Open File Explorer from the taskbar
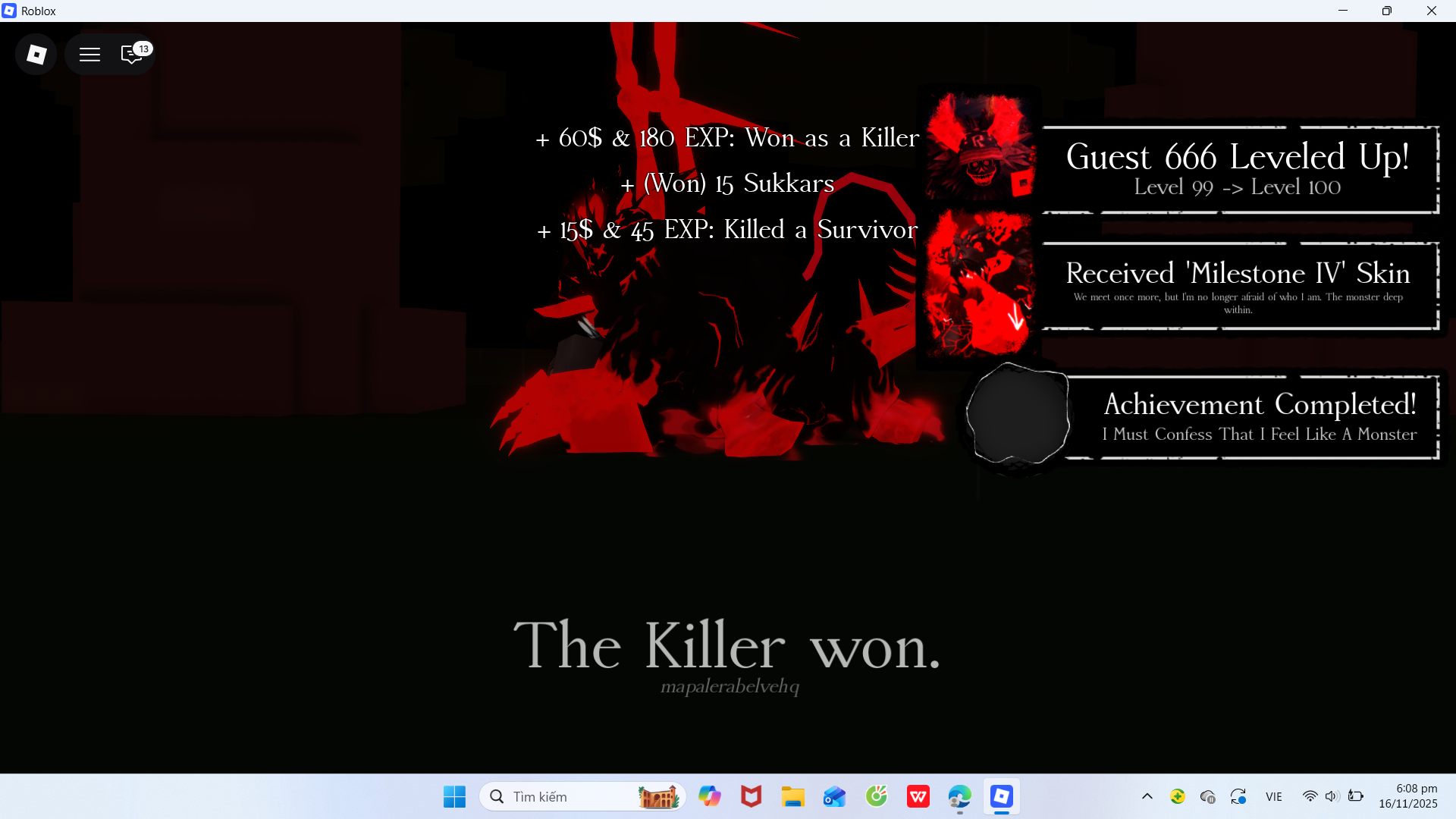The image size is (1456, 819). click(792, 796)
